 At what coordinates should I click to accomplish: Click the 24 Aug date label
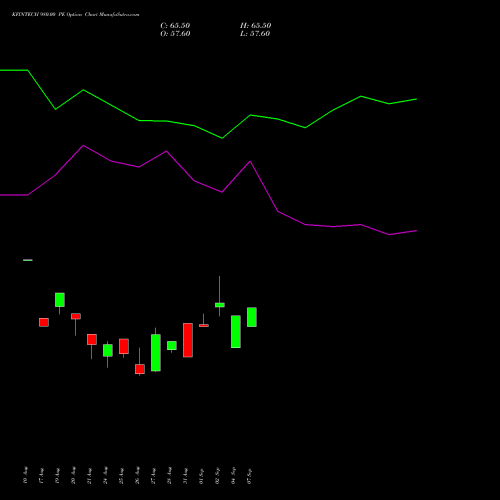(x=105, y=476)
